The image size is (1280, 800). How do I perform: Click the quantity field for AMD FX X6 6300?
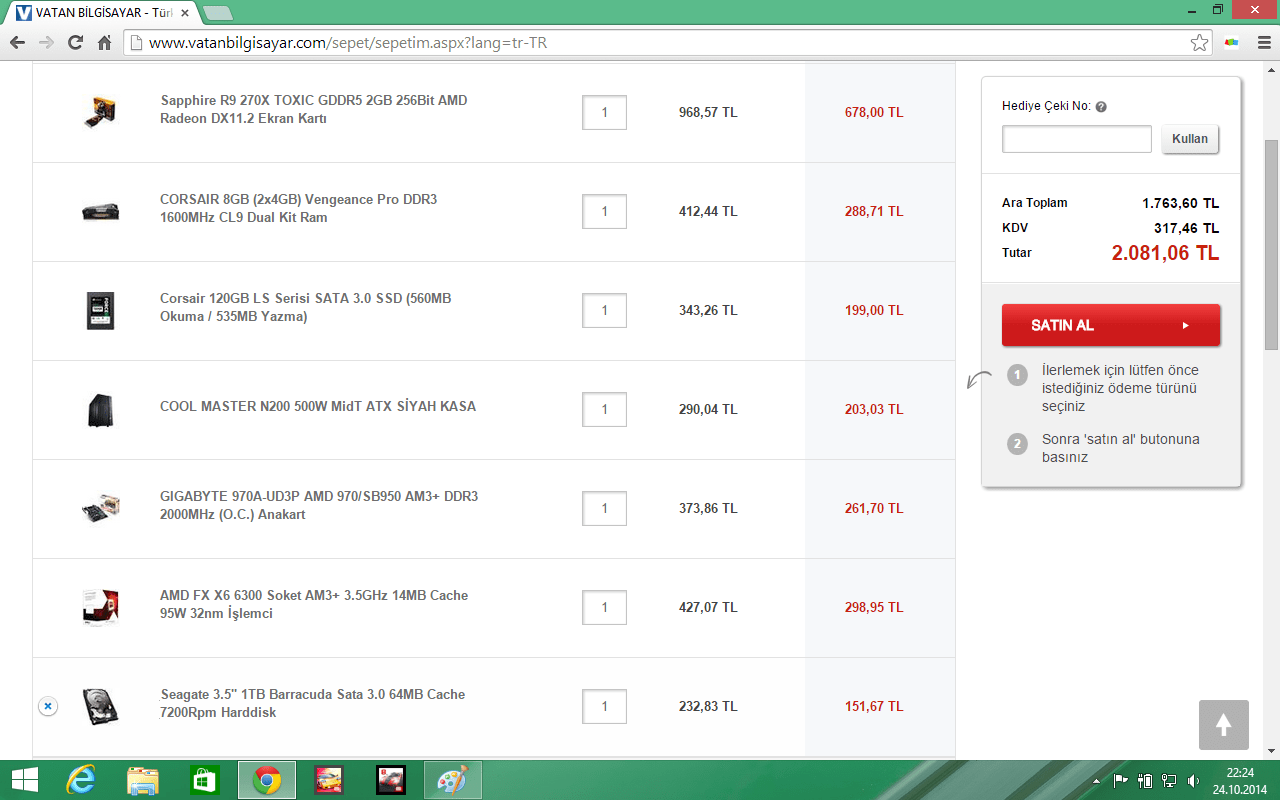pos(605,608)
